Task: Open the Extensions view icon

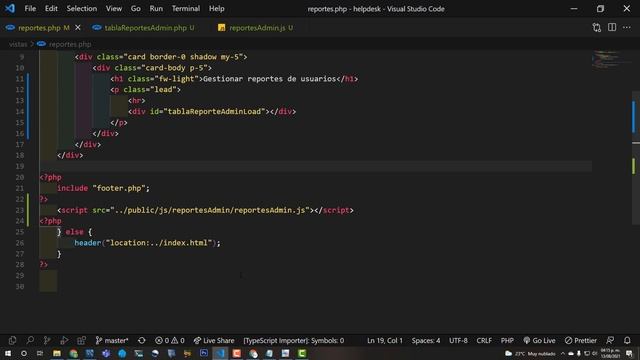Action: tap(81, 340)
